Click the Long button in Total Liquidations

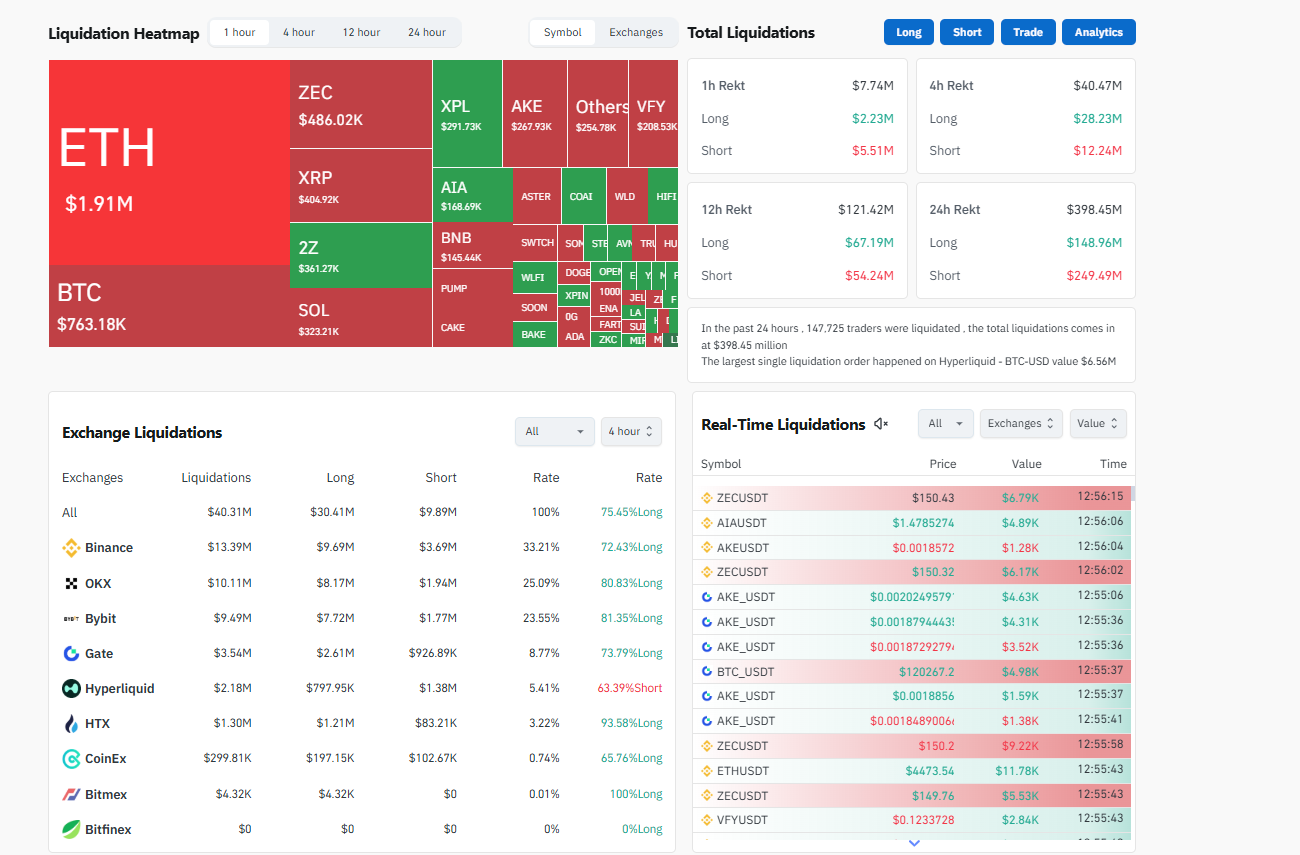click(908, 32)
